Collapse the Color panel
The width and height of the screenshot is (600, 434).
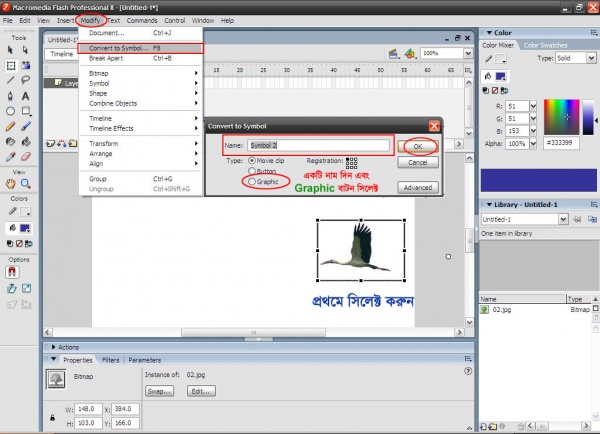click(489, 33)
